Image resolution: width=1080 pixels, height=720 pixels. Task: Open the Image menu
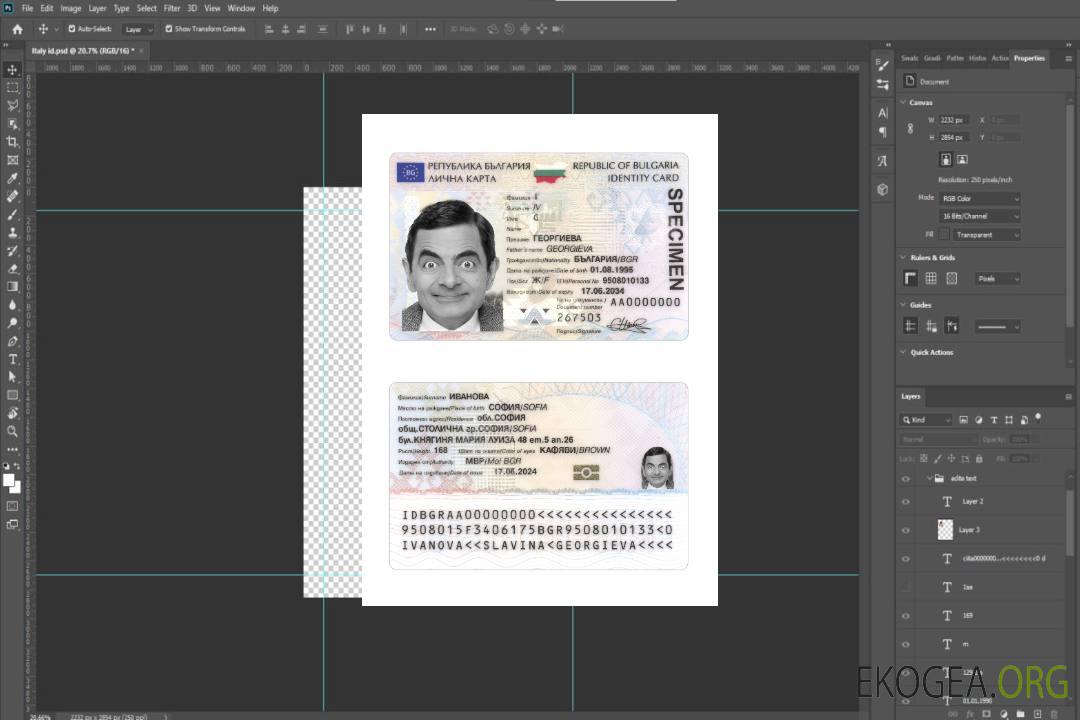(71, 8)
